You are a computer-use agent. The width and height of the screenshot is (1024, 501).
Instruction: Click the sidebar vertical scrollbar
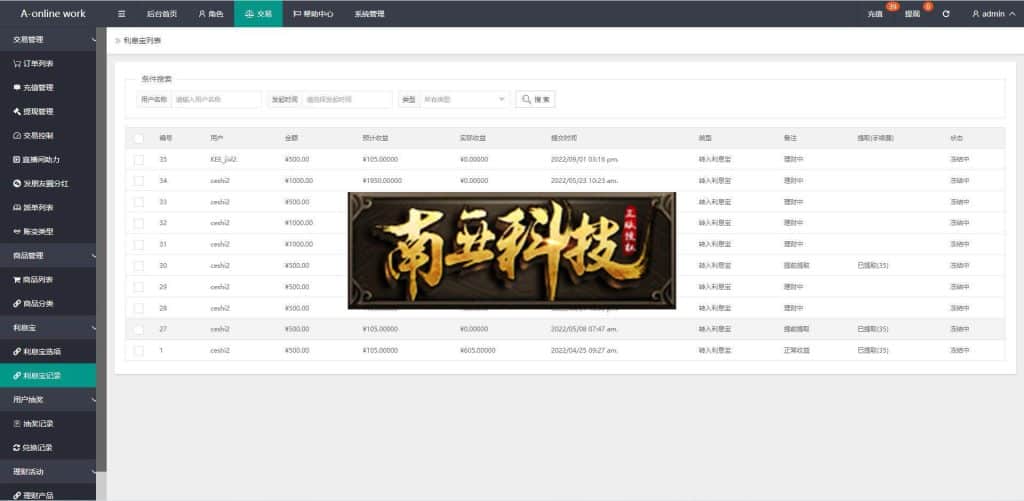click(x=101, y=248)
